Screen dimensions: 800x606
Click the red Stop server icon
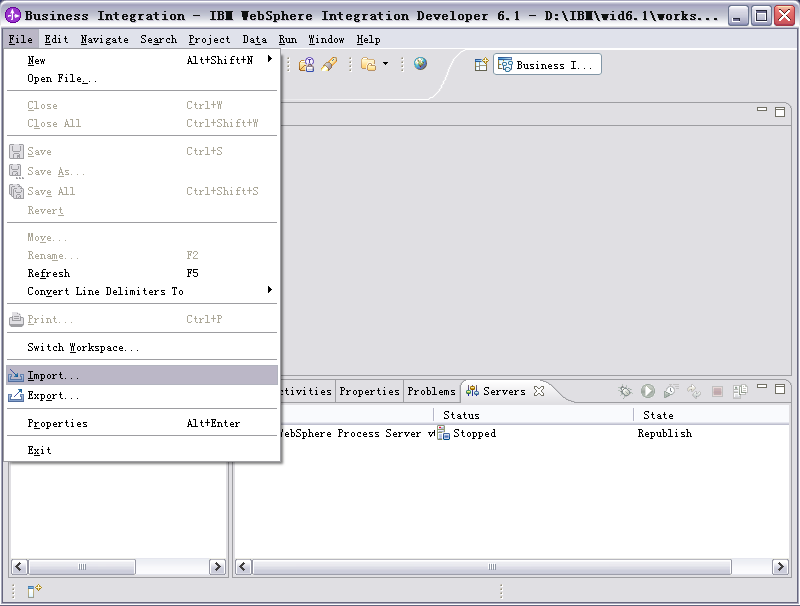tap(717, 391)
